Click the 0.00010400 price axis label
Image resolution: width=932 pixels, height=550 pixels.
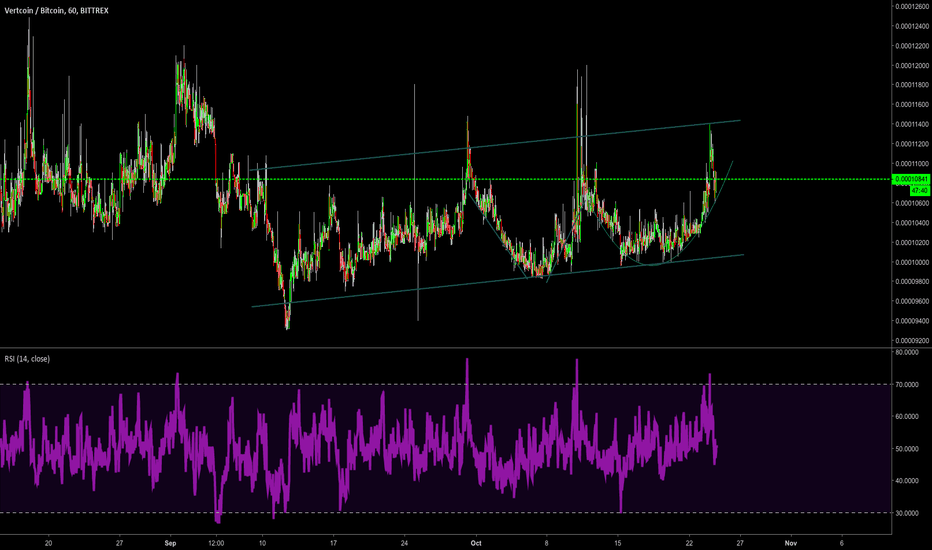point(912,223)
